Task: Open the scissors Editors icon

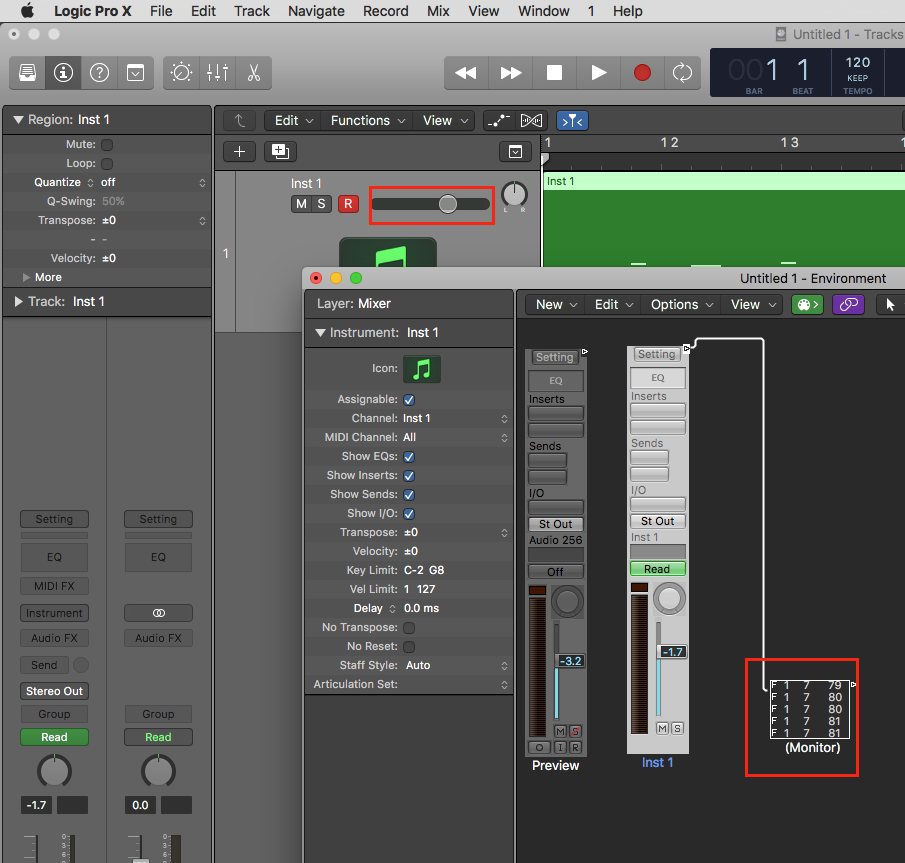Action: click(253, 72)
